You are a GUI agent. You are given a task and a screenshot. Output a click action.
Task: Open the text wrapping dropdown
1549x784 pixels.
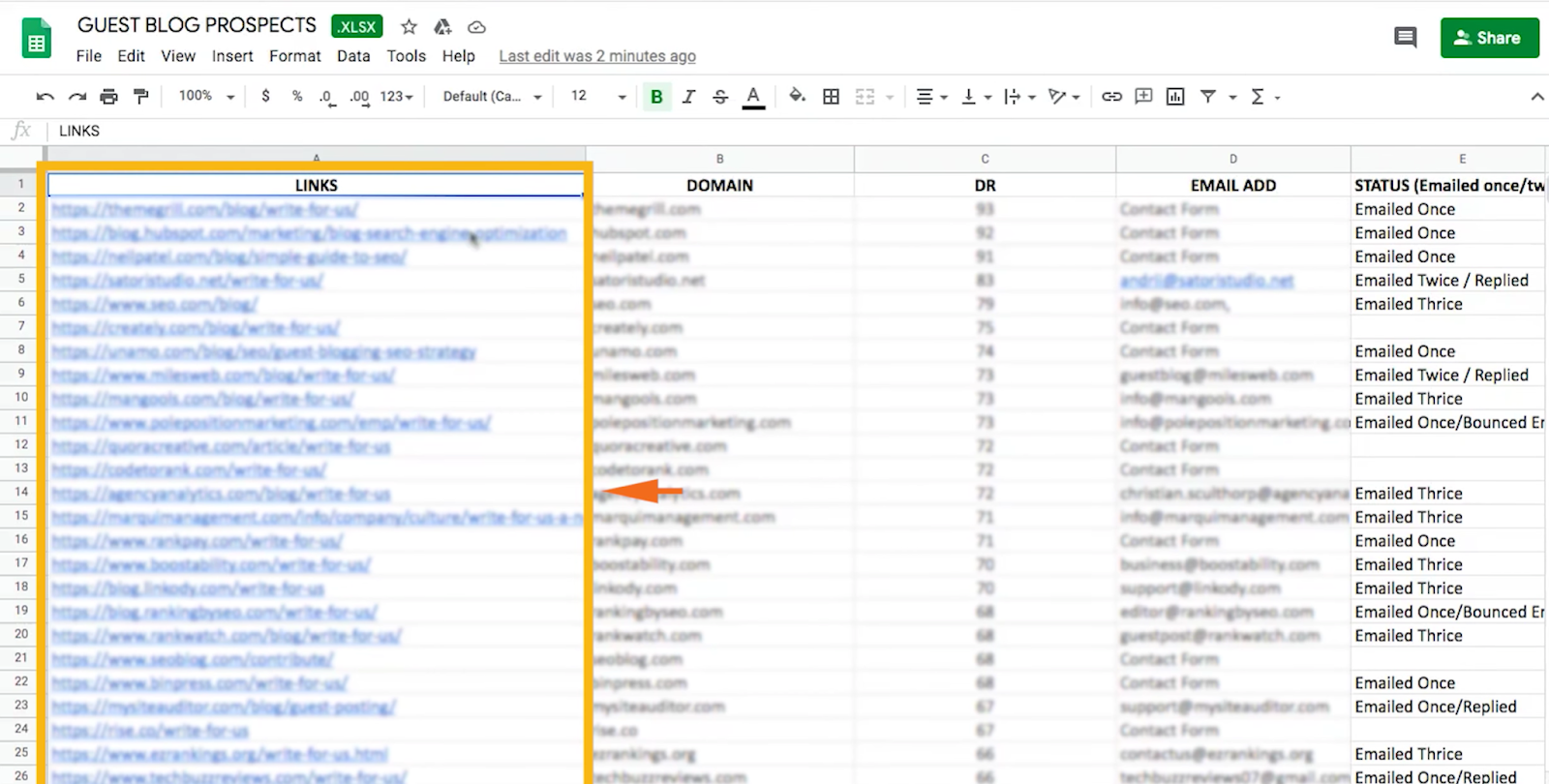1019,97
